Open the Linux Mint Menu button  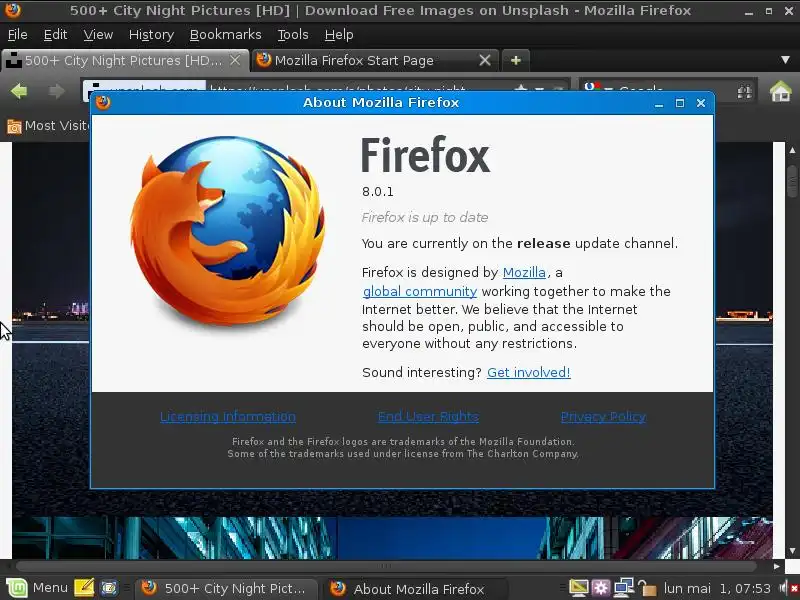coord(37,588)
